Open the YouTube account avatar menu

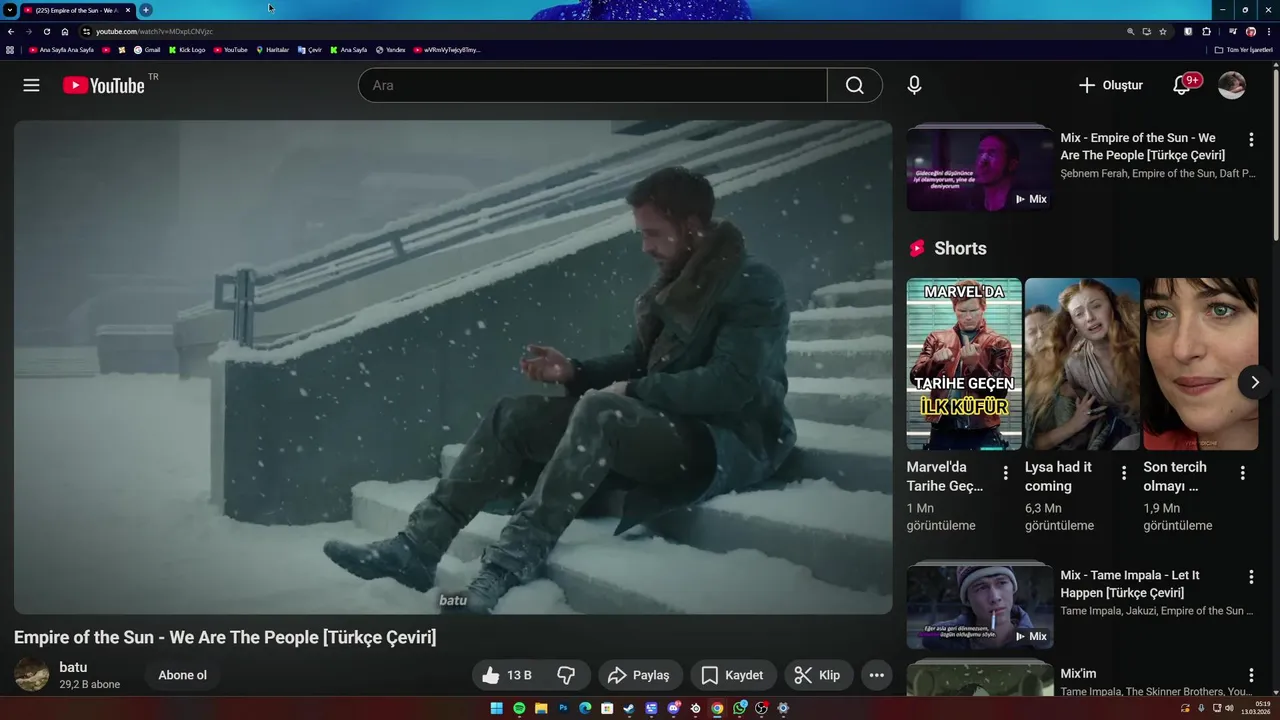pos(1232,85)
